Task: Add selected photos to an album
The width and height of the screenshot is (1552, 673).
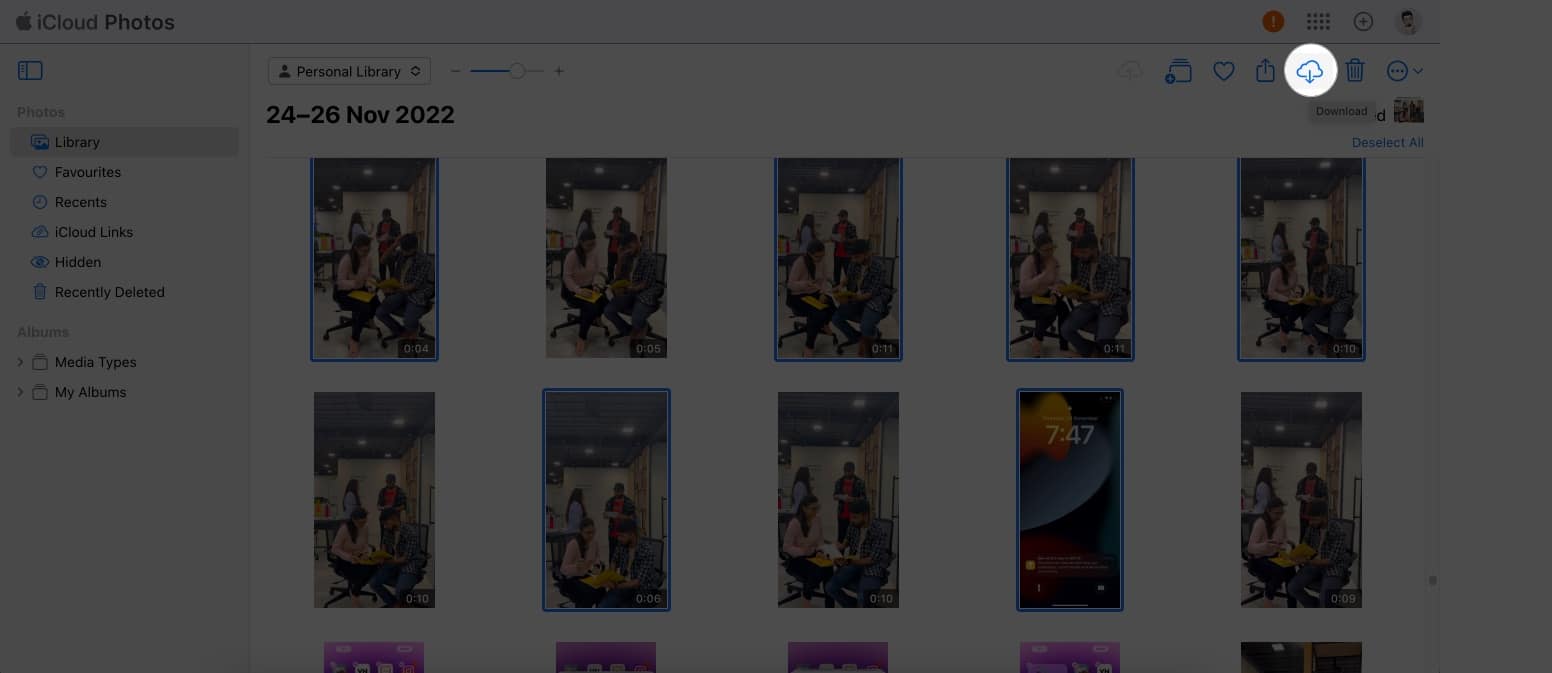Action: [1178, 71]
